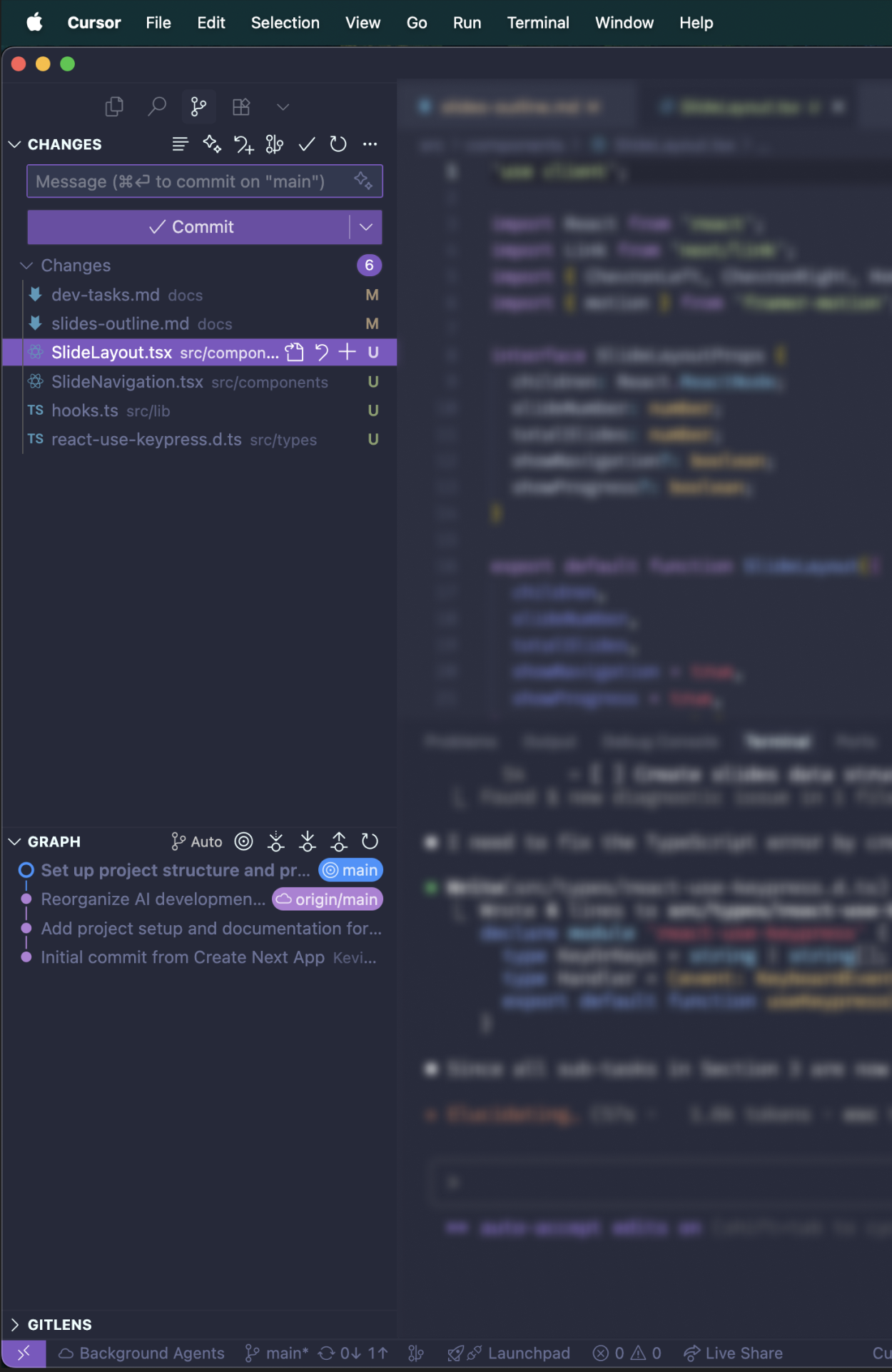Viewport: 892px width, 1372px height.
Task: Click the Refresh icon in Changes header
Action: 338,144
